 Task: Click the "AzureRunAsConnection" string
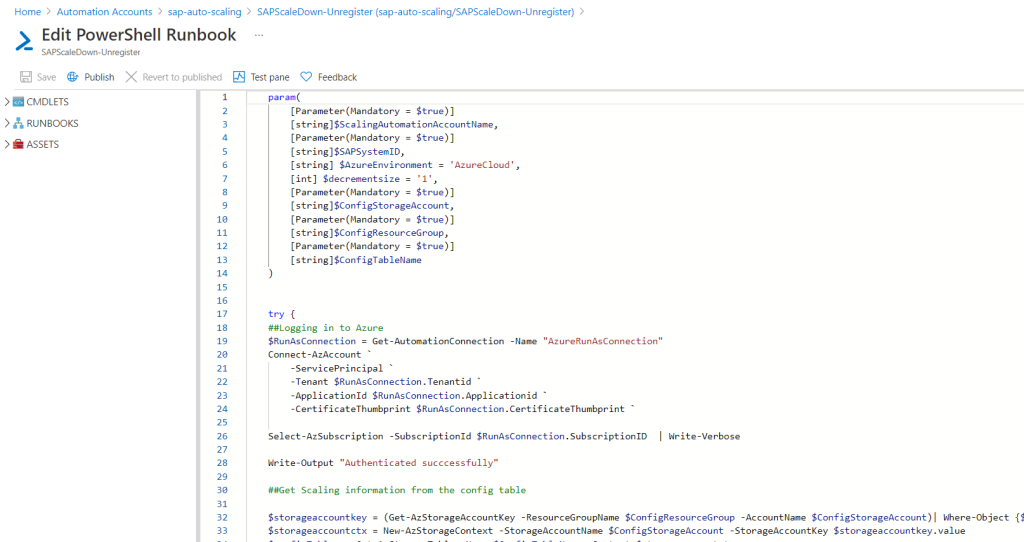(603, 342)
